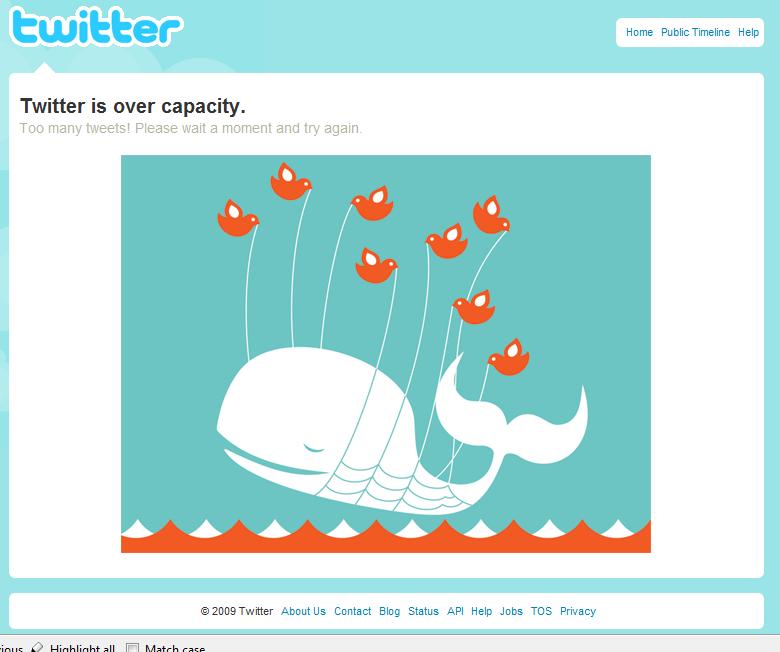Screen dimensions: 780x652
Task: Visit the About Us footer link
Action: pos(303,611)
